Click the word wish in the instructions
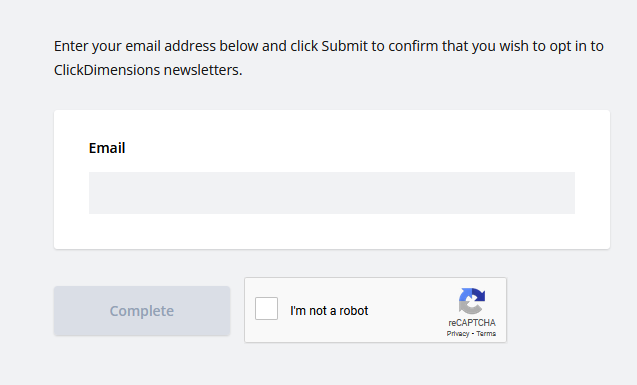Image resolution: width=637 pixels, height=385 pixels. pos(514,46)
